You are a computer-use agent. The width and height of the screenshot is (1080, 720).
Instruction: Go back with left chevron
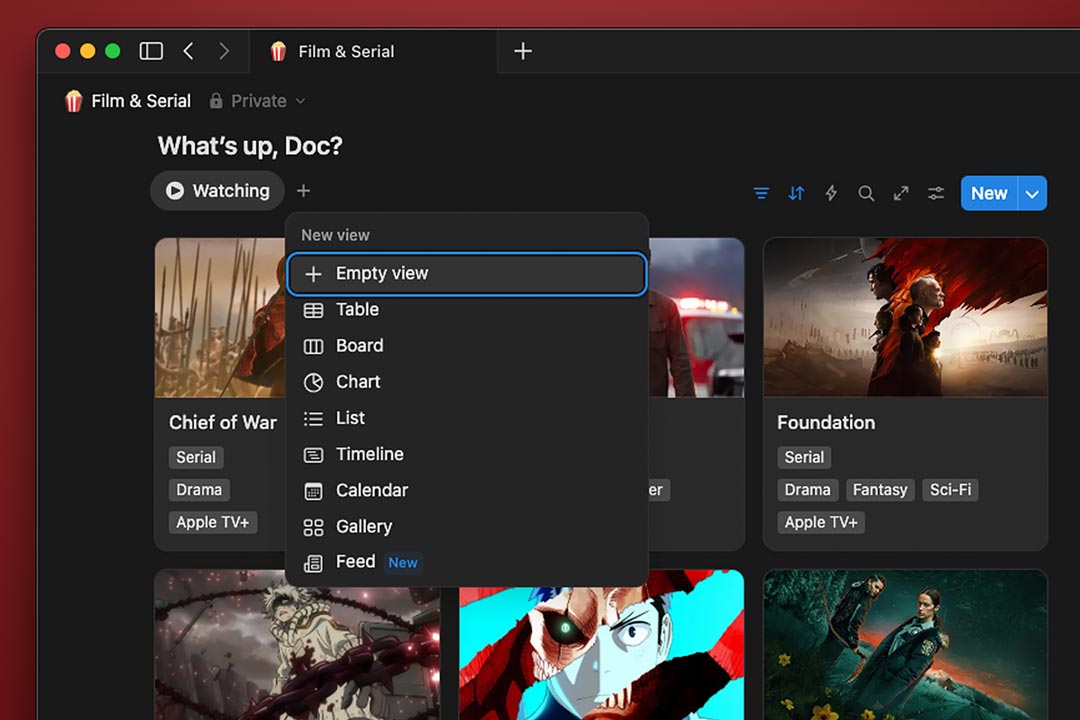coord(188,51)
